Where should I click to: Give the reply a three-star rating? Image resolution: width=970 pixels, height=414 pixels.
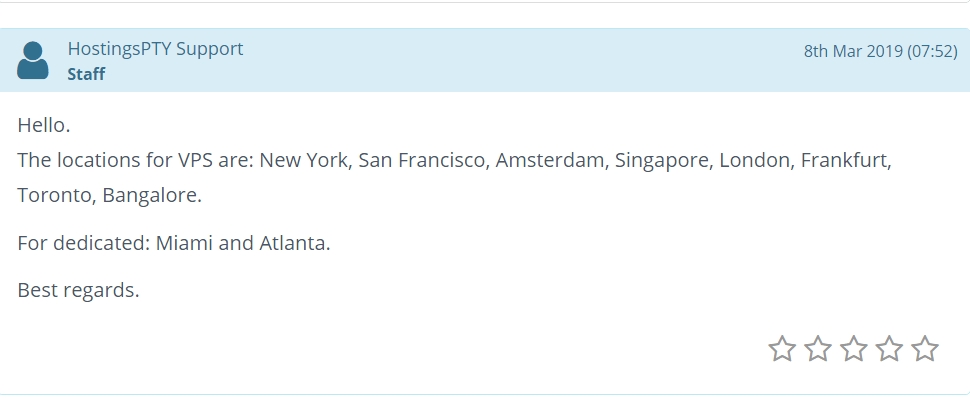(854, 349)
